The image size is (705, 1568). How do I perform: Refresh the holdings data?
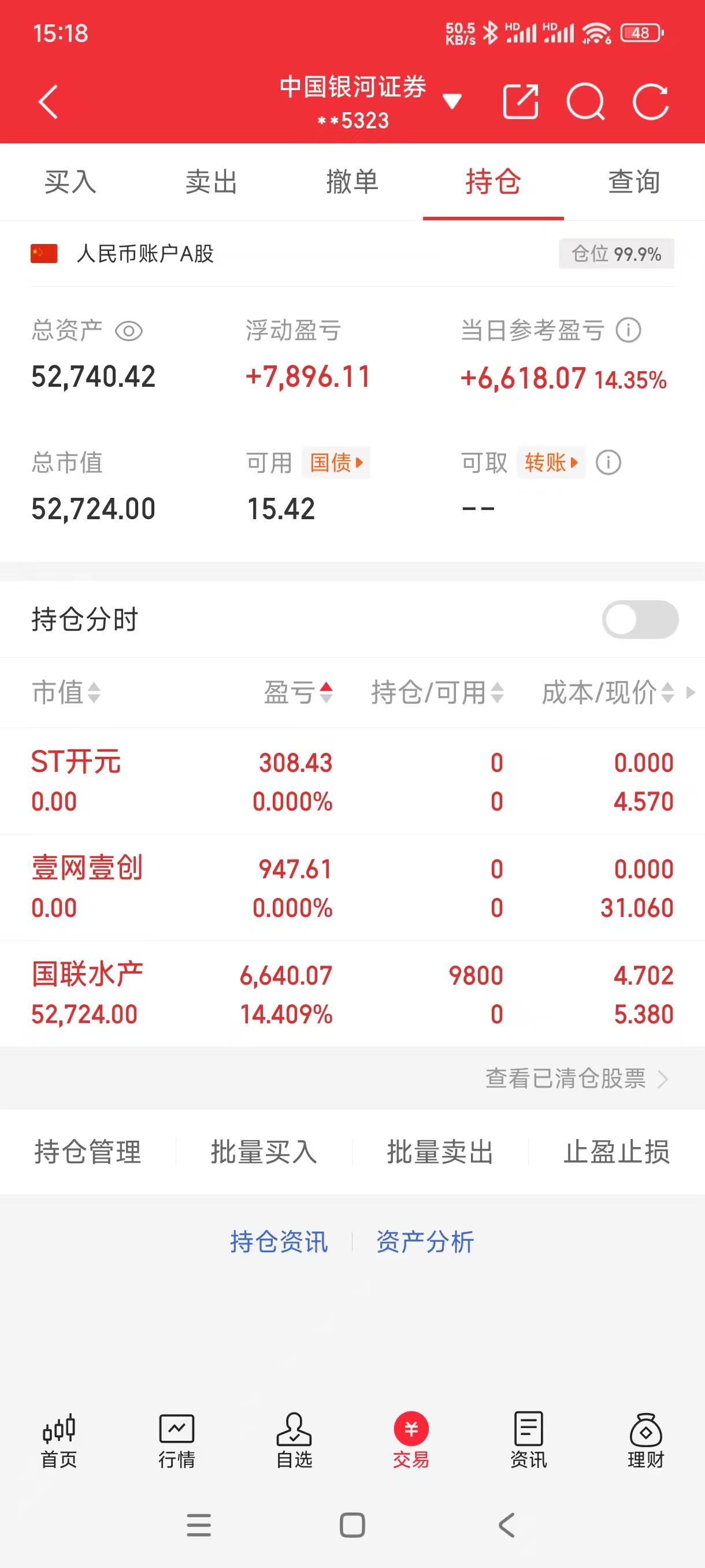[650, 102]
